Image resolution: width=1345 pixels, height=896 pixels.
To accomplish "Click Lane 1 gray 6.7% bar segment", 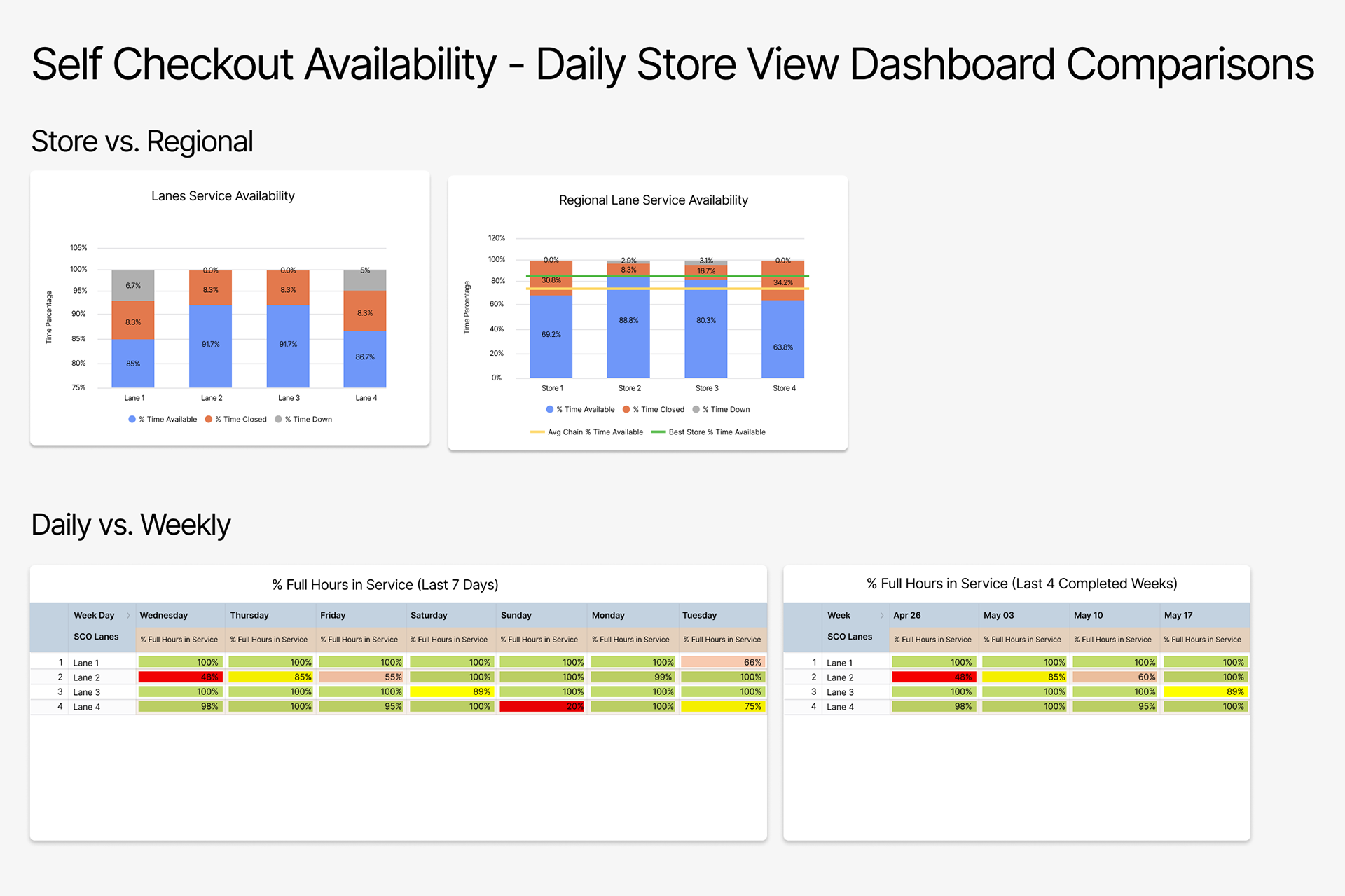I will click(133, 286).
